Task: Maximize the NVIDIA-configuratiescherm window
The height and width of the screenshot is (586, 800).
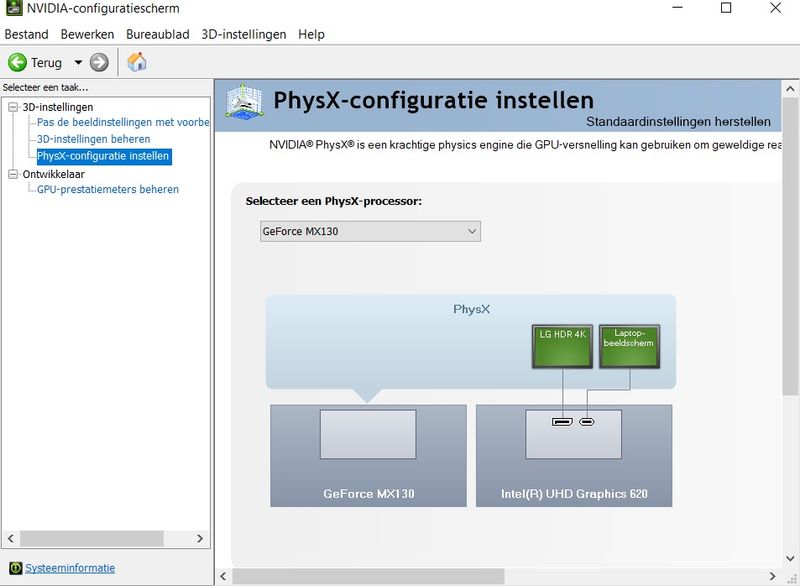Action: pos(726,8)
